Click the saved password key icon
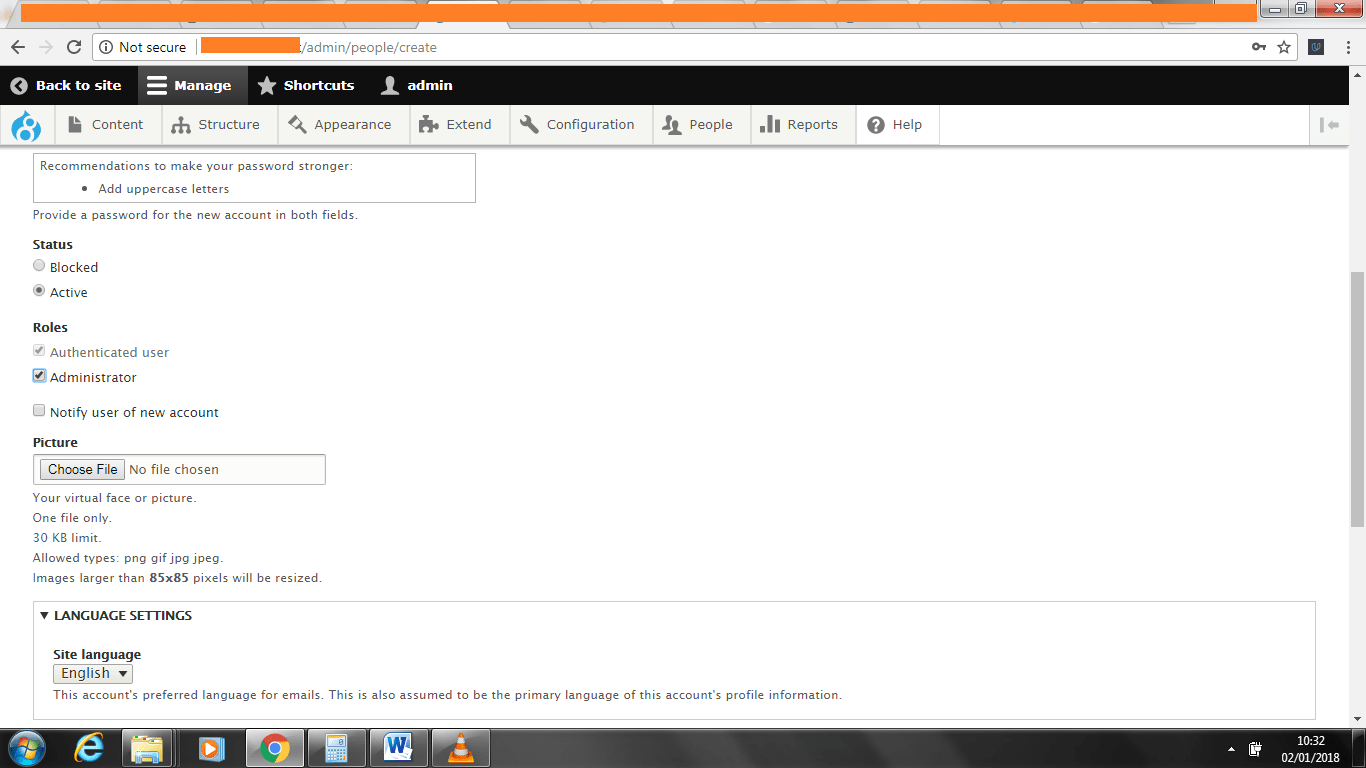 1259,47
